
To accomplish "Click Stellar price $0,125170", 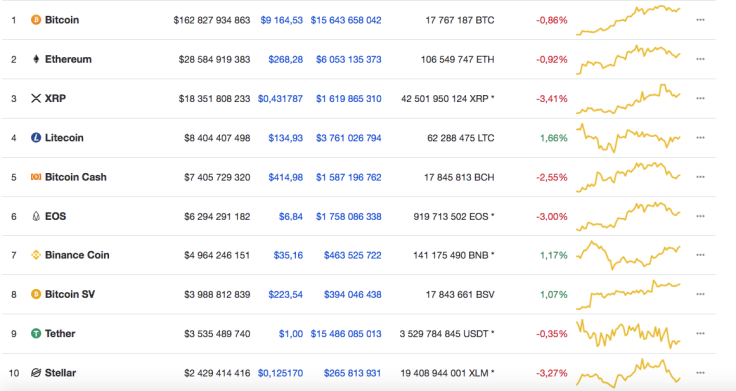I will click(x=280, y=373).
